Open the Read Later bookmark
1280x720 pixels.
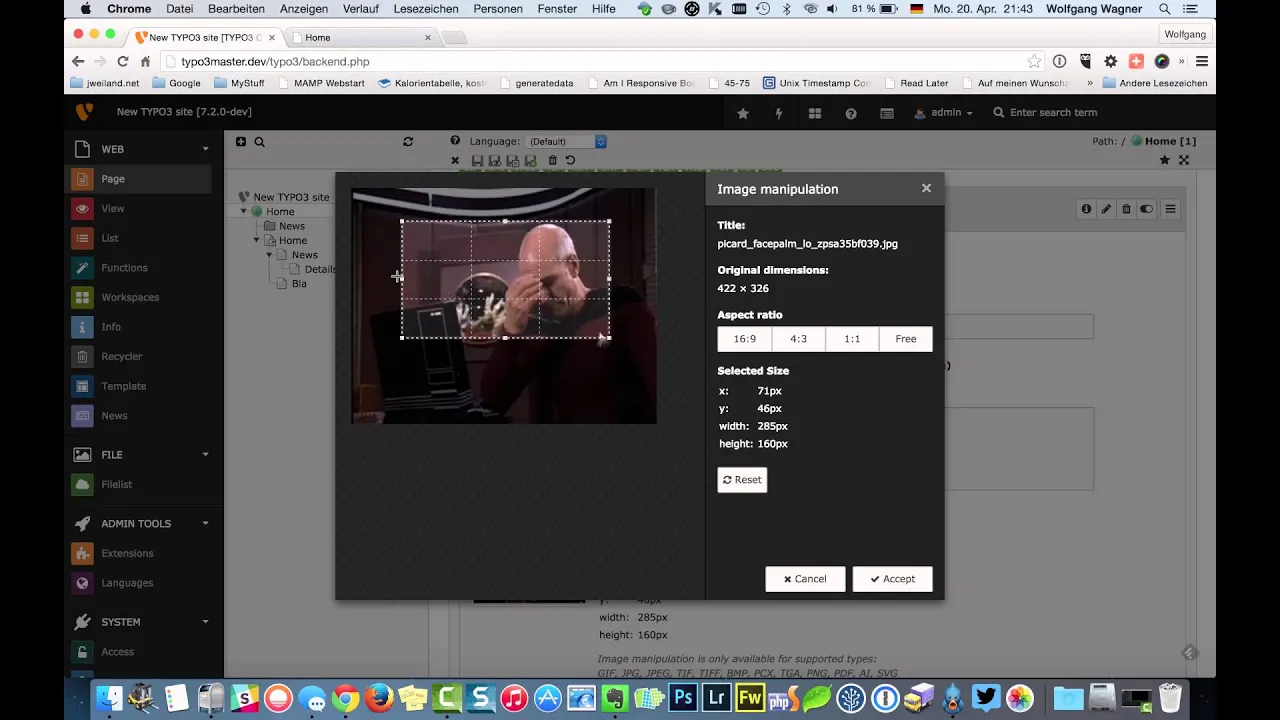(x=916, y=83)
